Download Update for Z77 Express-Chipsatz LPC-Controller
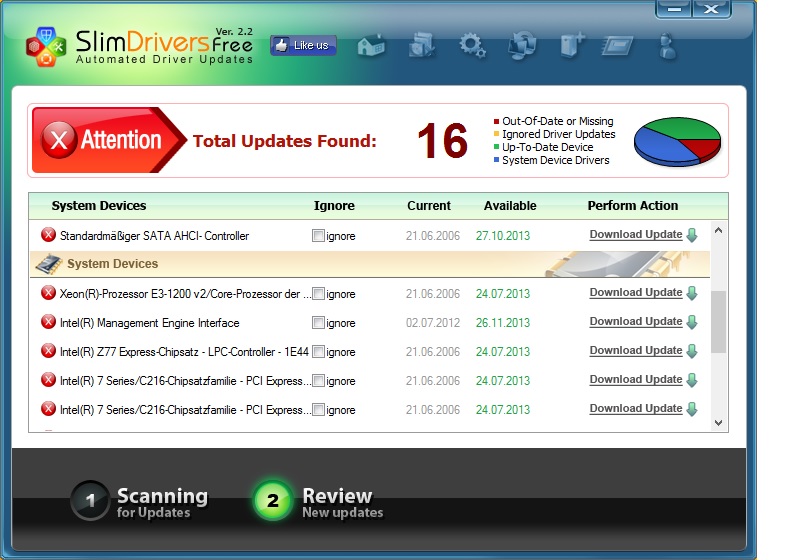Viewport: 791px width, 560px height. (636, 351)
